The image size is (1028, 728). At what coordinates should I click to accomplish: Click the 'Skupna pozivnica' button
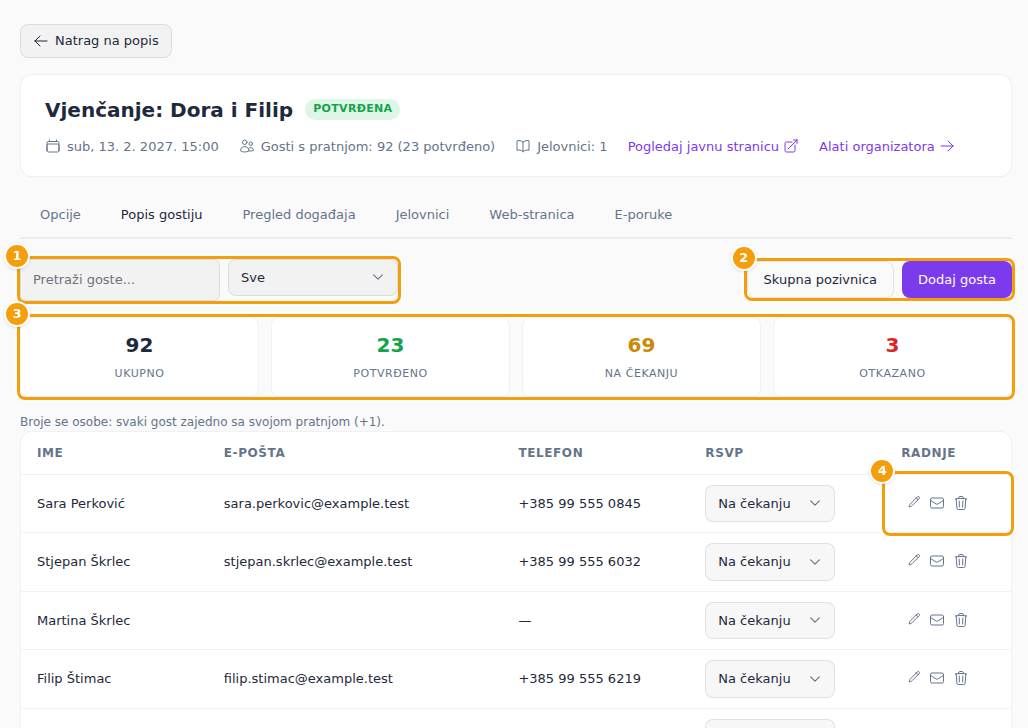click(820, 279)
